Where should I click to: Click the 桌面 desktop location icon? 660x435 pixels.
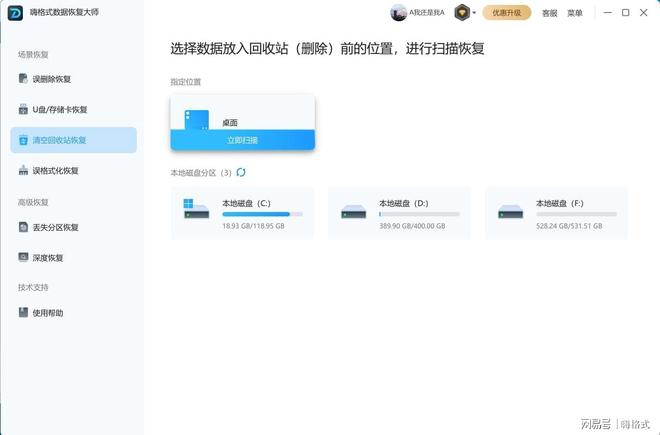pyautogui.click(x=197, y=120)
